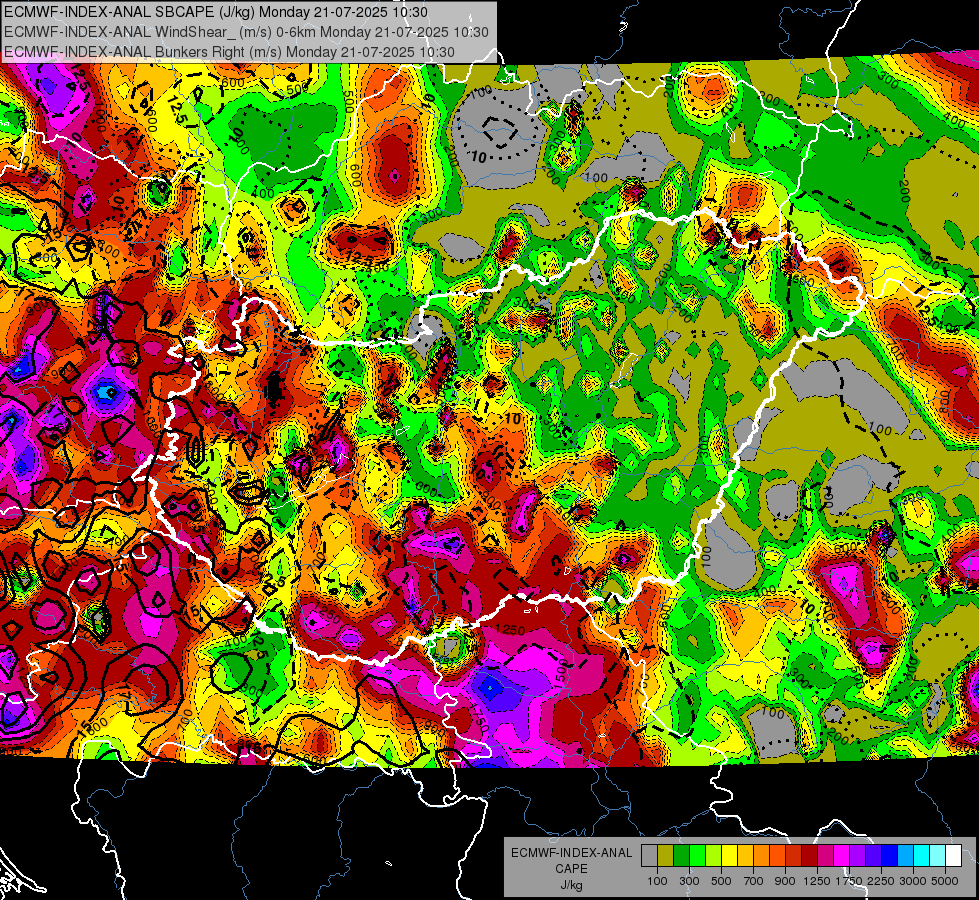
Task: Click the brick red legend swatch
Action: click(x=794, y=856)
